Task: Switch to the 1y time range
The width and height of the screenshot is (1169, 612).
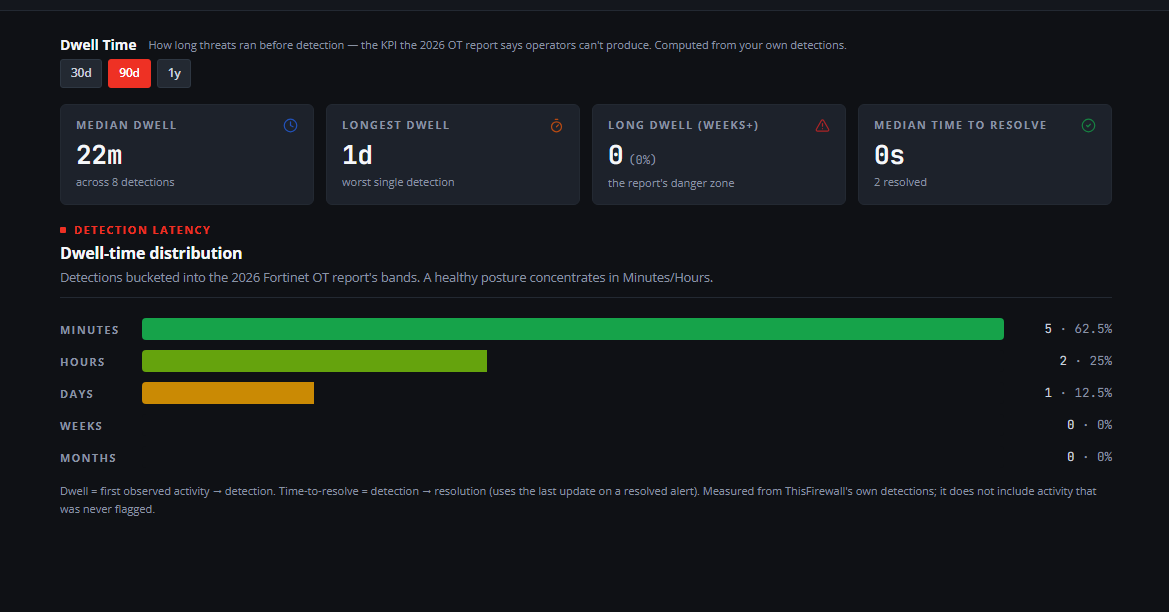Action: tap(174, 73)
